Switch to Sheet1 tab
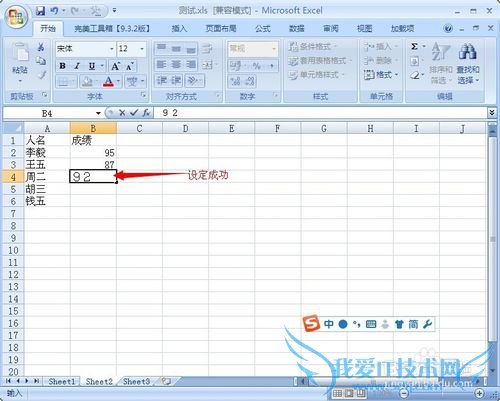 (62, 381)
